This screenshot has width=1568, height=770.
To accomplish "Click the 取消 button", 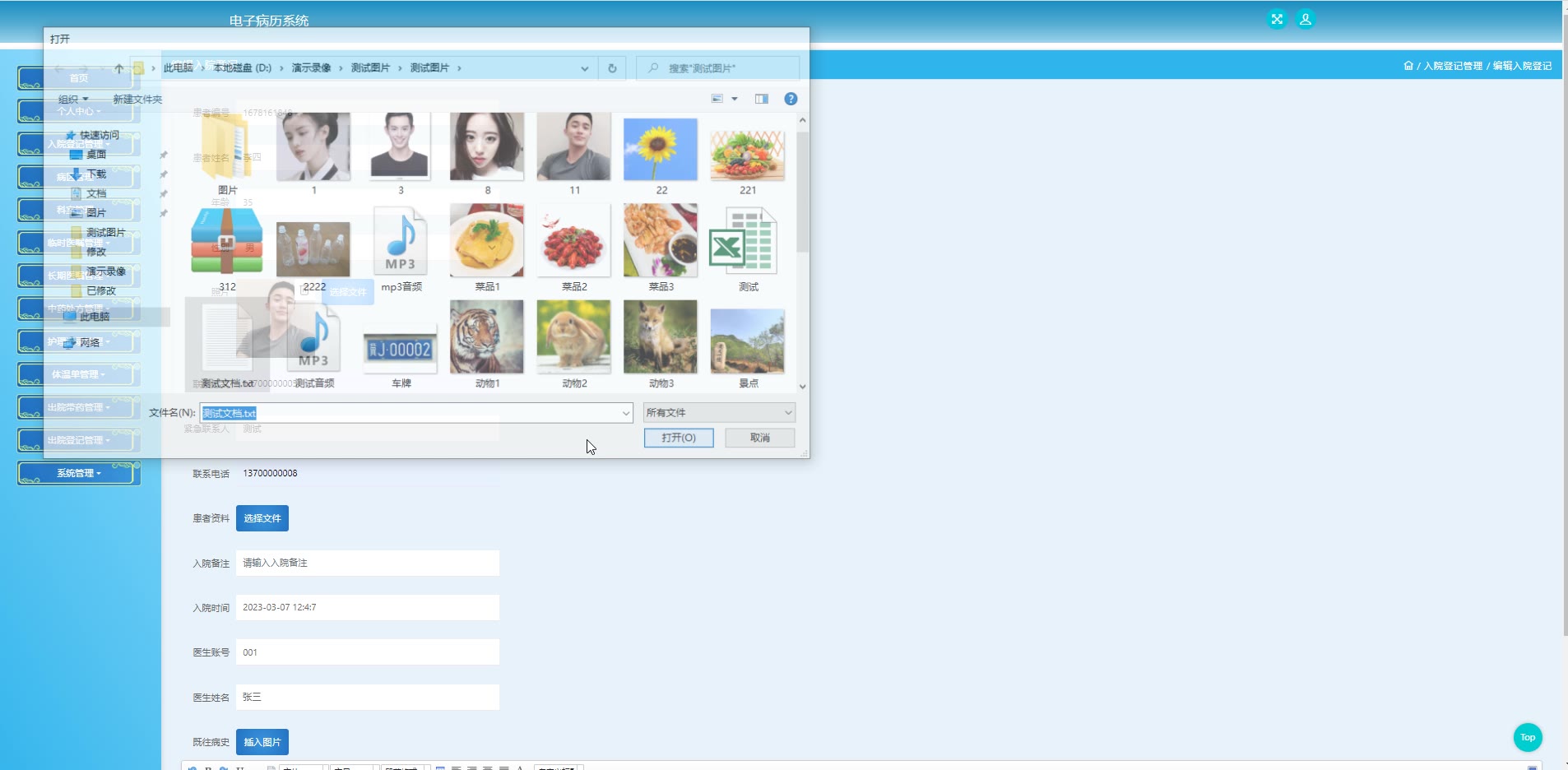I will pyautogui.click(x=760, y=438).
